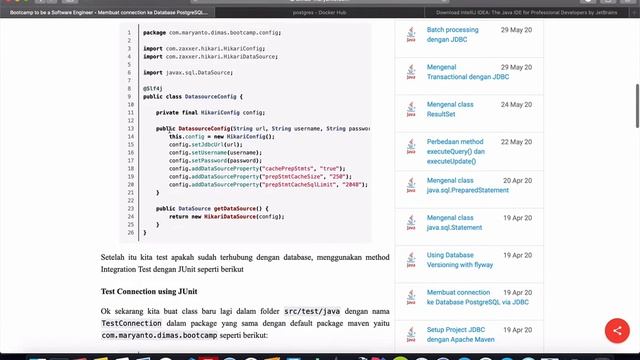640x360 pixels.
Task: Click Java icon beside Perbedaan method executeQuery article
Action: 411,147
